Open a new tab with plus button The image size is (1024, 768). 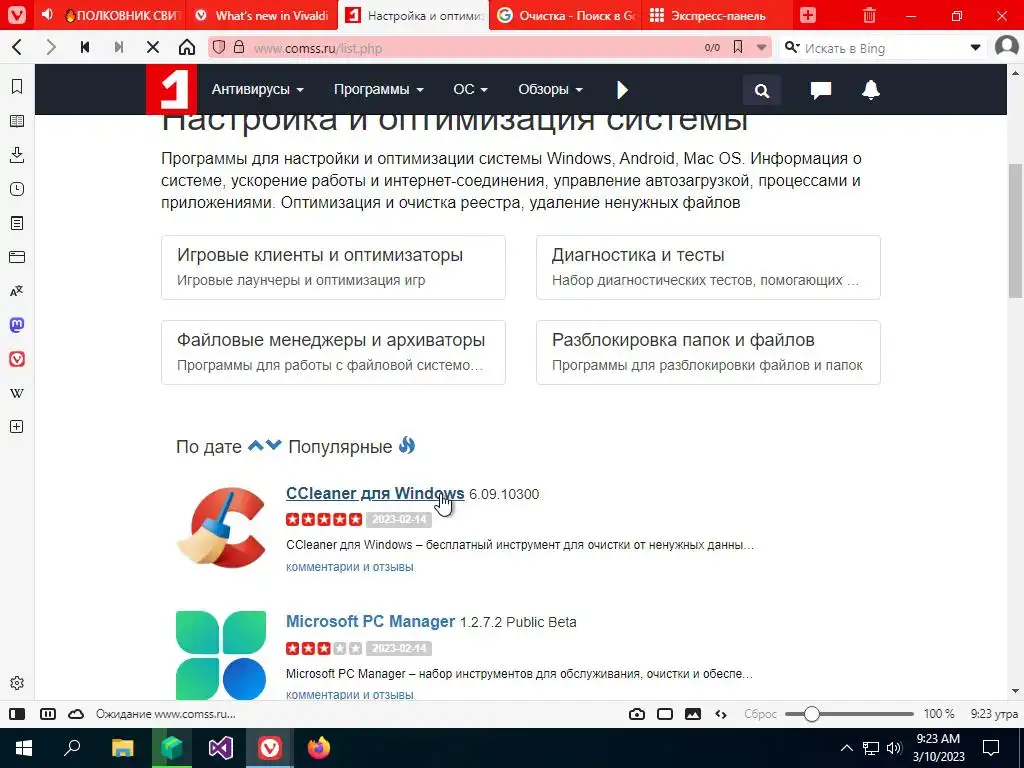click(808, 15)
